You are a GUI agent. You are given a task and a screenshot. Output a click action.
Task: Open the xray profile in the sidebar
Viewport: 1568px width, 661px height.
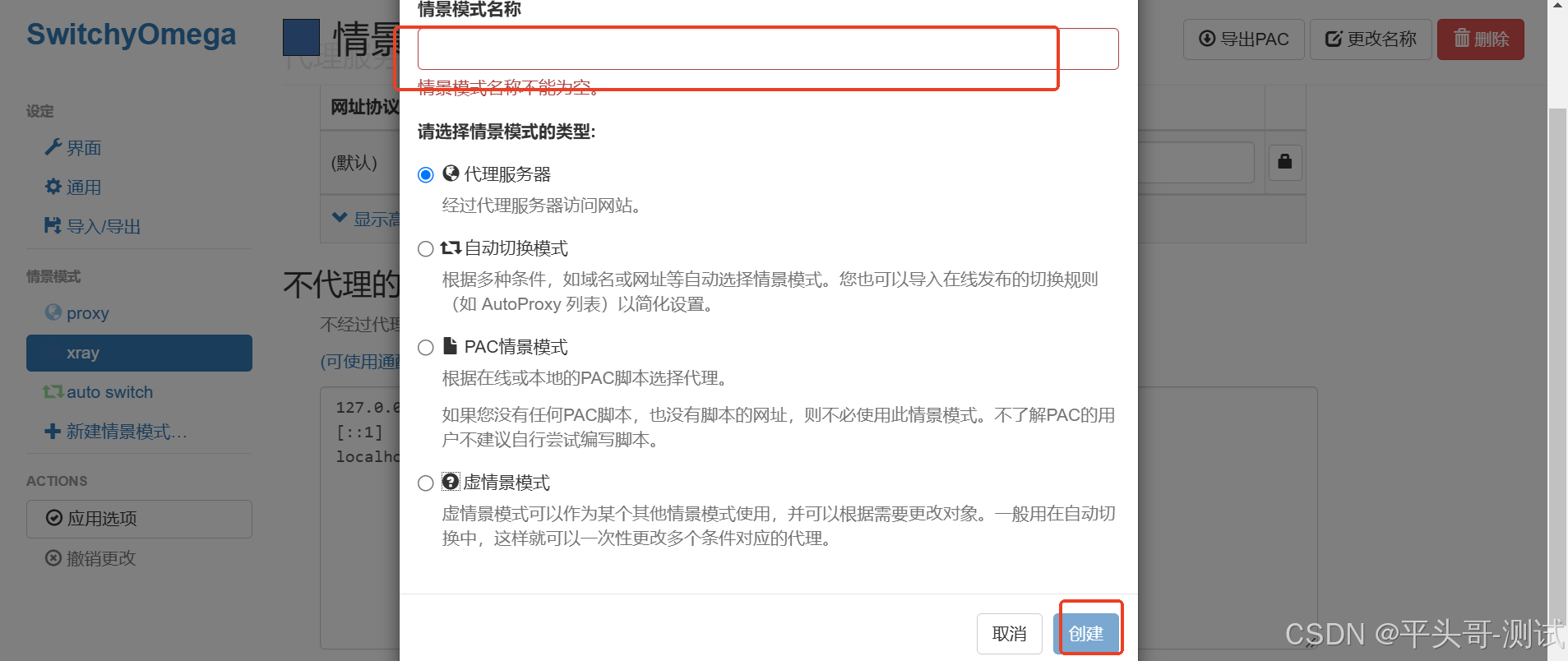[139, 353]
